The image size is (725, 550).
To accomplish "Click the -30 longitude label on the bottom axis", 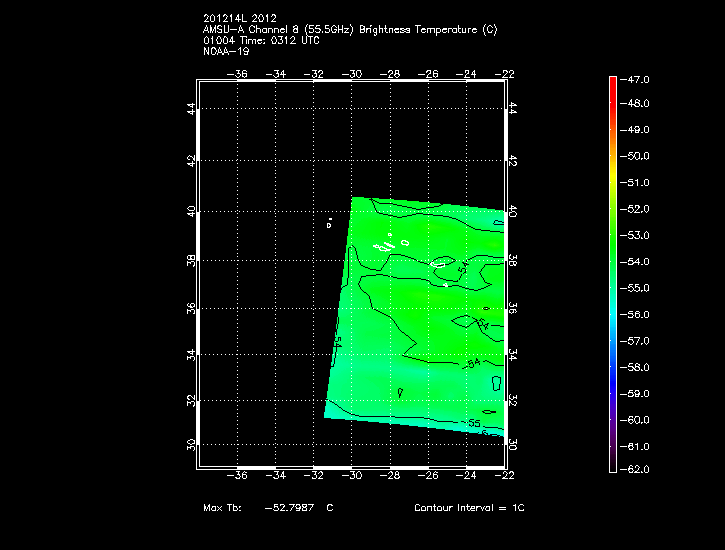I will [352, 475].
